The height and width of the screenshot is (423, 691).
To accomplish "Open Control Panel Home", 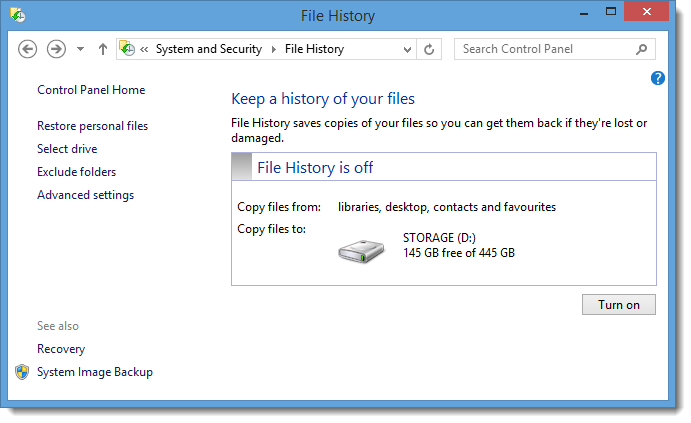I will 91,90.
